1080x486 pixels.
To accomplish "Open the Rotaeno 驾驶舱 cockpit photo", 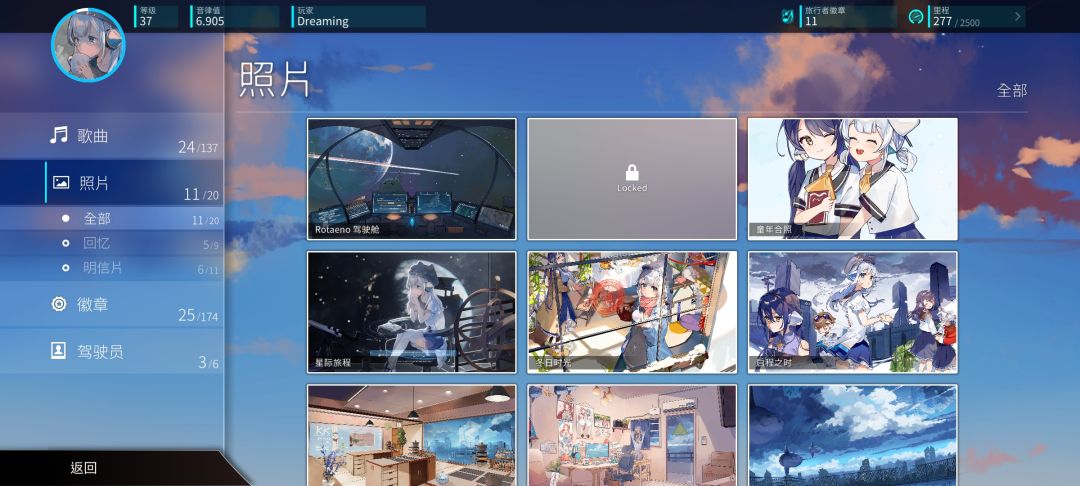I will pos(412,179).
